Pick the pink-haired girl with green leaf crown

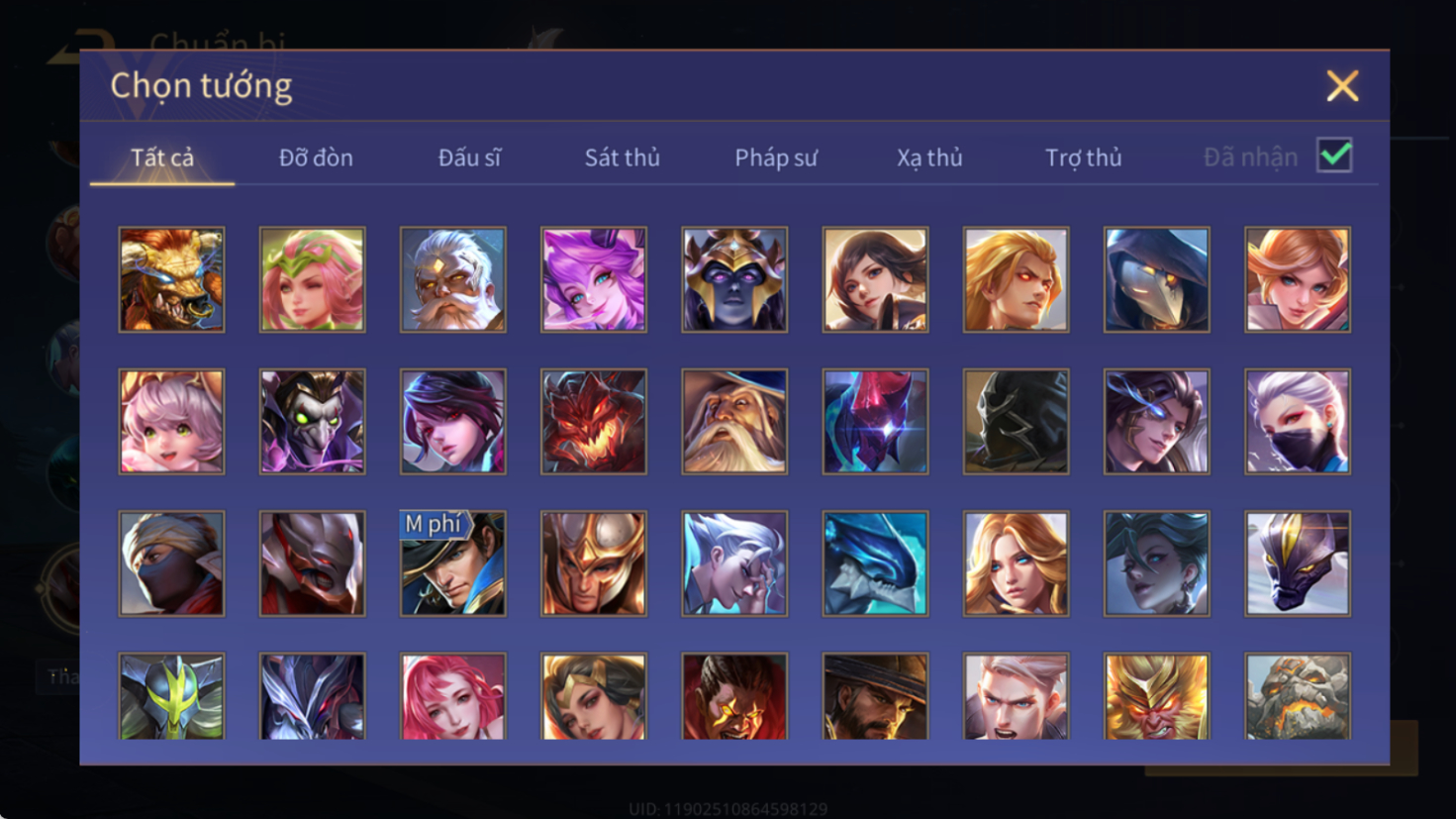[312, 279]
